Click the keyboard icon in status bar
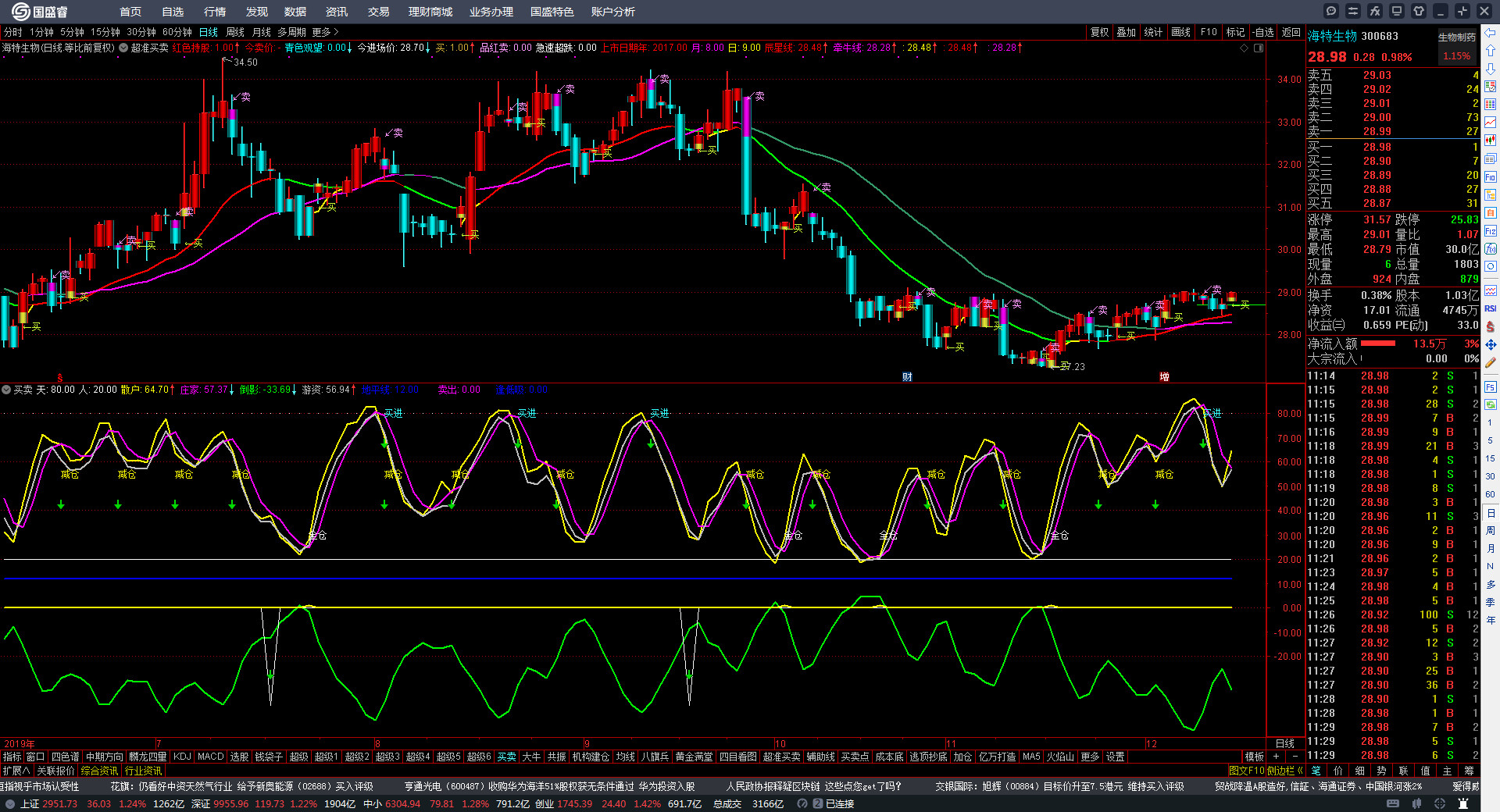Image resolution: width=1500 pixels, height=812 pixels. [1393, 803]
